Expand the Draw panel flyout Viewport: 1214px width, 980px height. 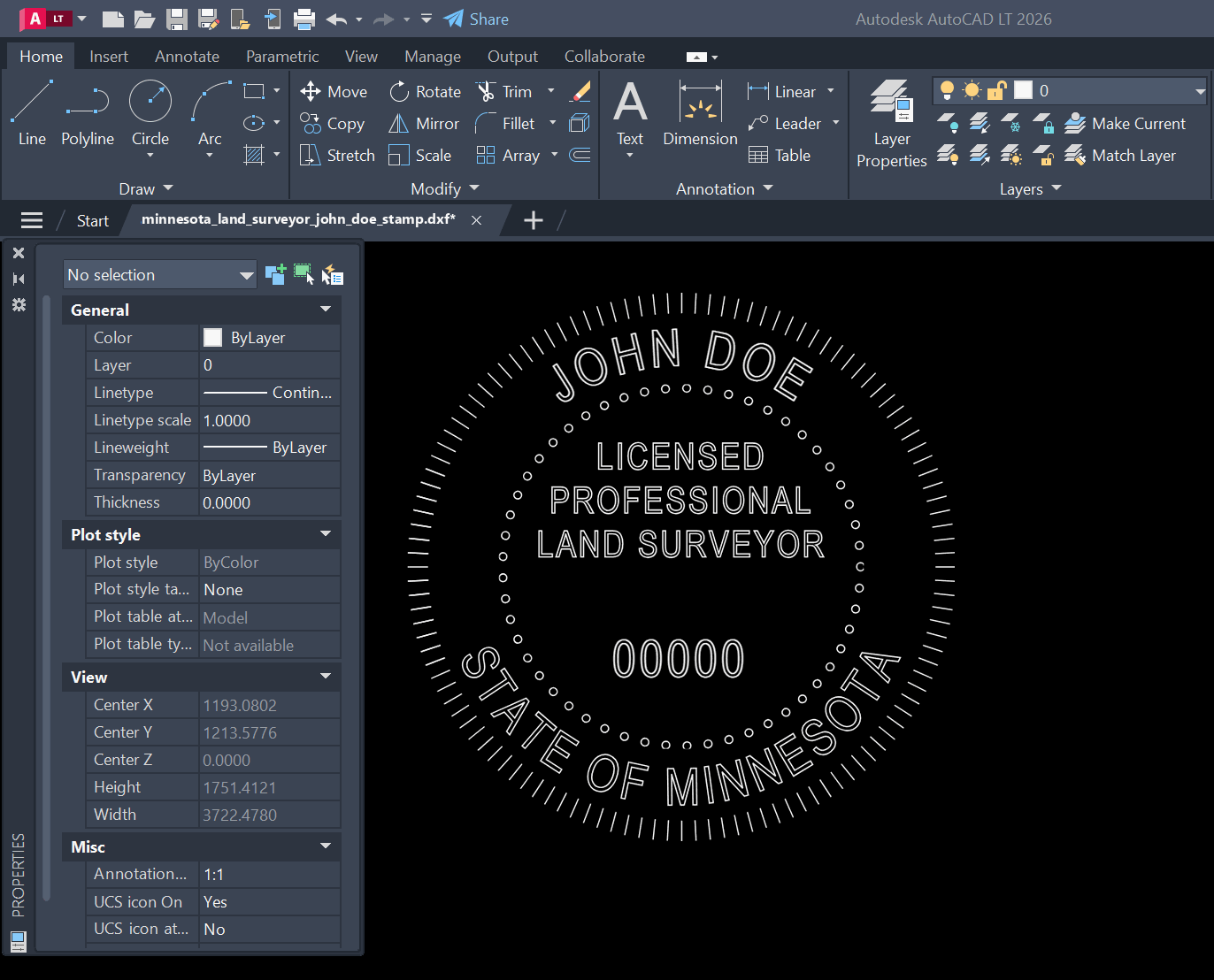[x=146, y=188]
